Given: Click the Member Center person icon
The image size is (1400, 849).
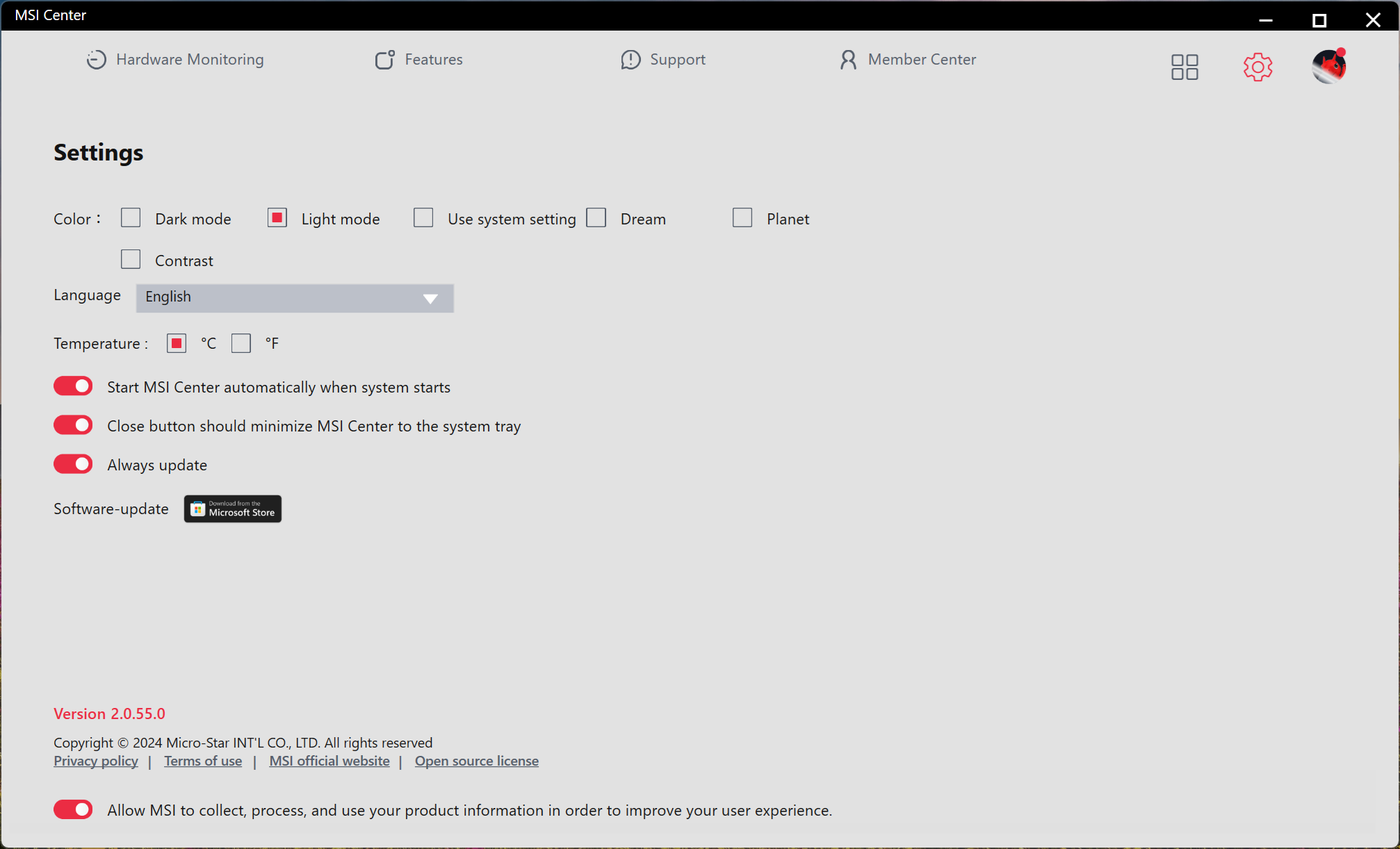Looking at the screenshot, I should (848, 60).
